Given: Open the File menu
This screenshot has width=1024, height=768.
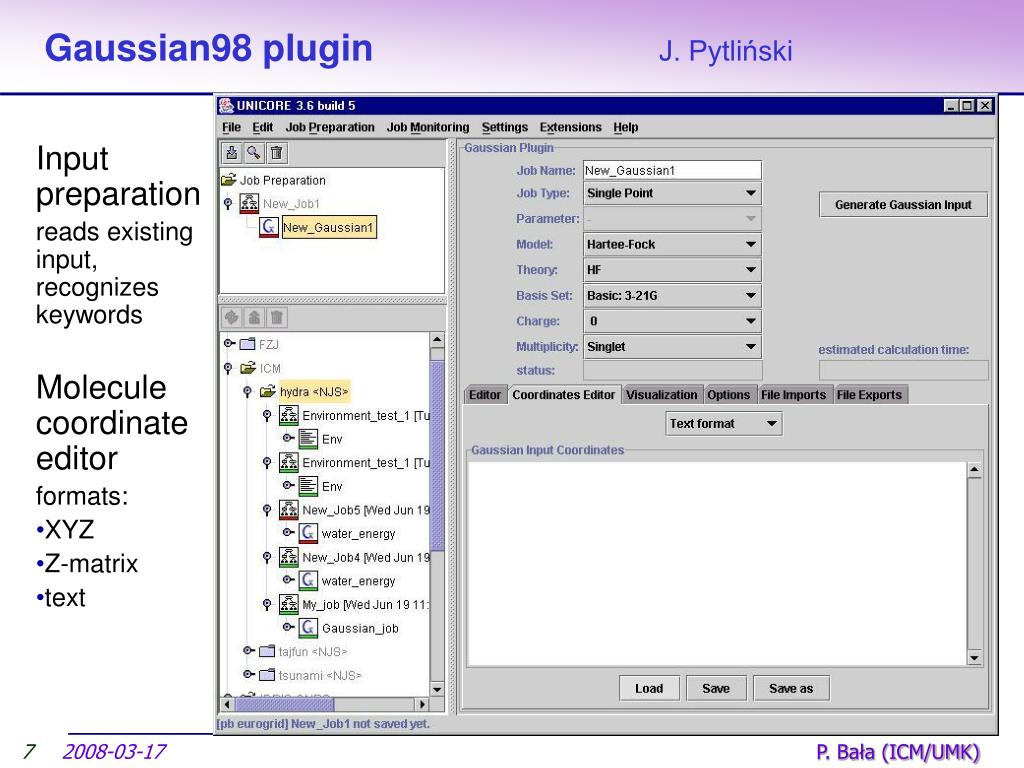Looking at the screenshot, I should point(231,127).
